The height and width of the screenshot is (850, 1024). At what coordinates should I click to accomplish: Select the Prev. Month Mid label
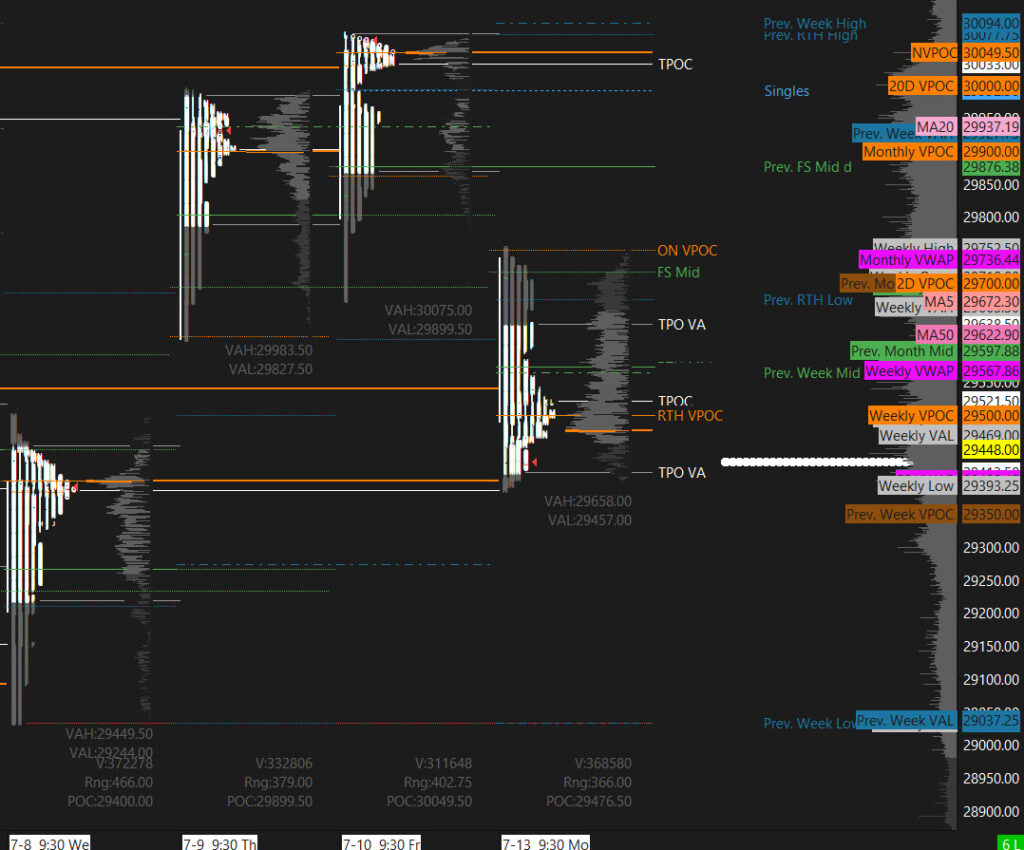pyautogui.click(x=903, y=351)
